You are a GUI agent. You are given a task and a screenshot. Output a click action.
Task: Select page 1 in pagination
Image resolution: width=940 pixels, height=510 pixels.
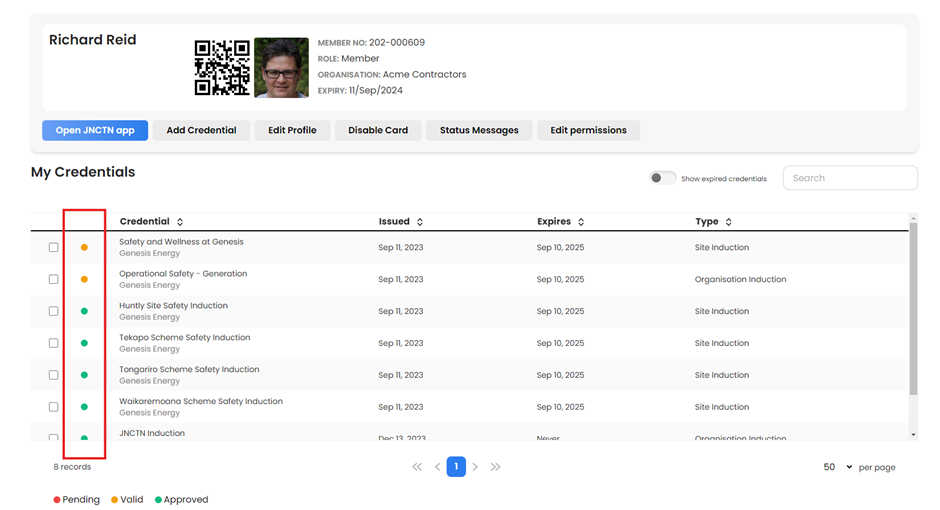tap(456, 467)
